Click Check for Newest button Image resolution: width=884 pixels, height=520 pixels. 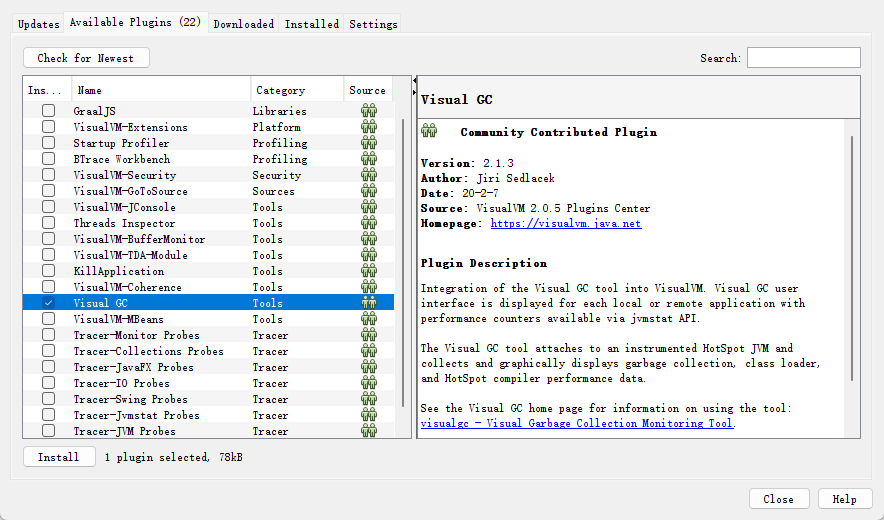coord(86,58)
